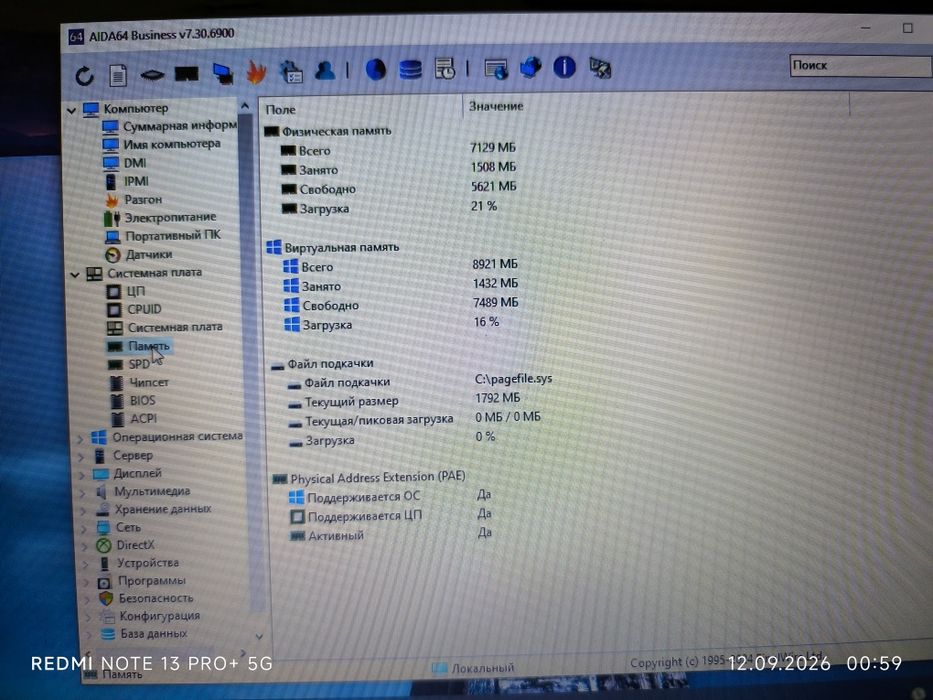Click the network monitors toolbar icon
The width and height of the screenshot is (933, 700).
[223, 73]
